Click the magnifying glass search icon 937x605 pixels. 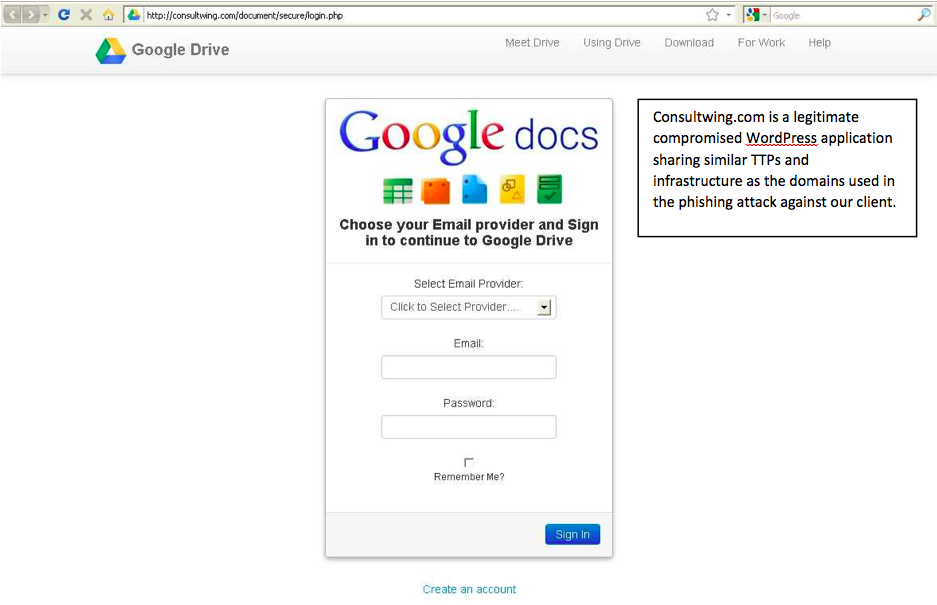tap(924, 15)
